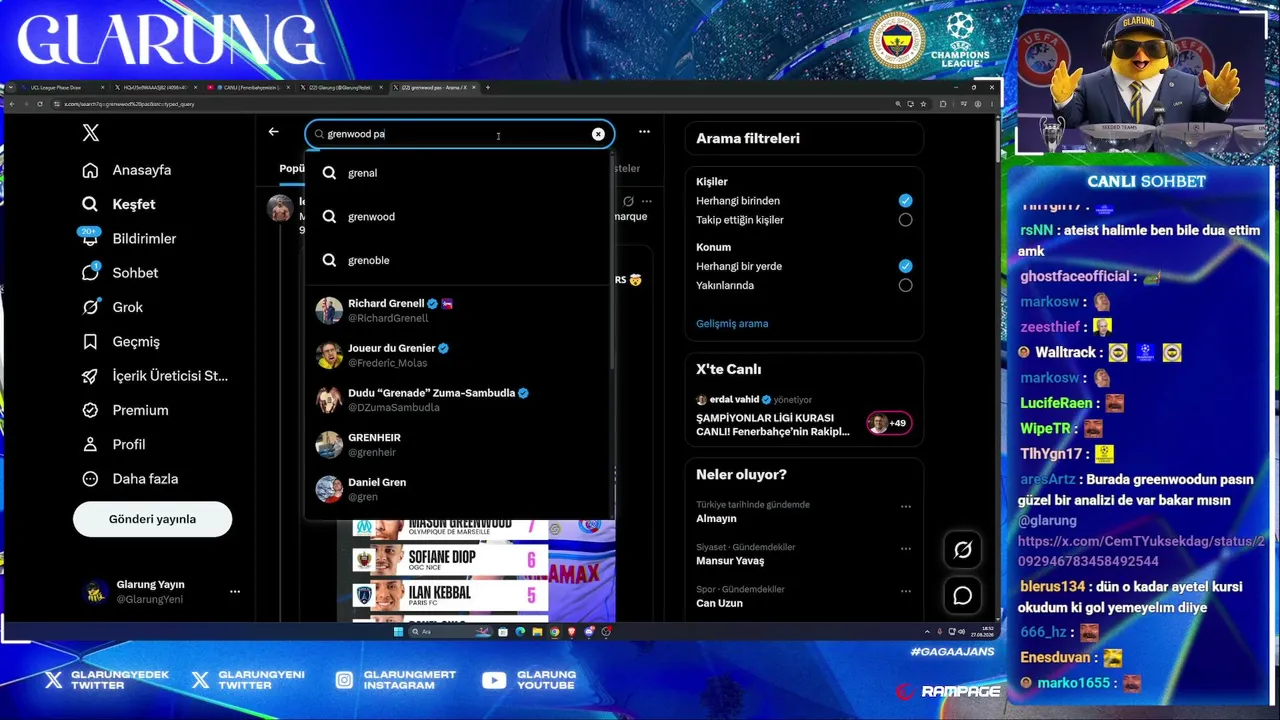Select Yakınlarında location filter

pos(905,285)
